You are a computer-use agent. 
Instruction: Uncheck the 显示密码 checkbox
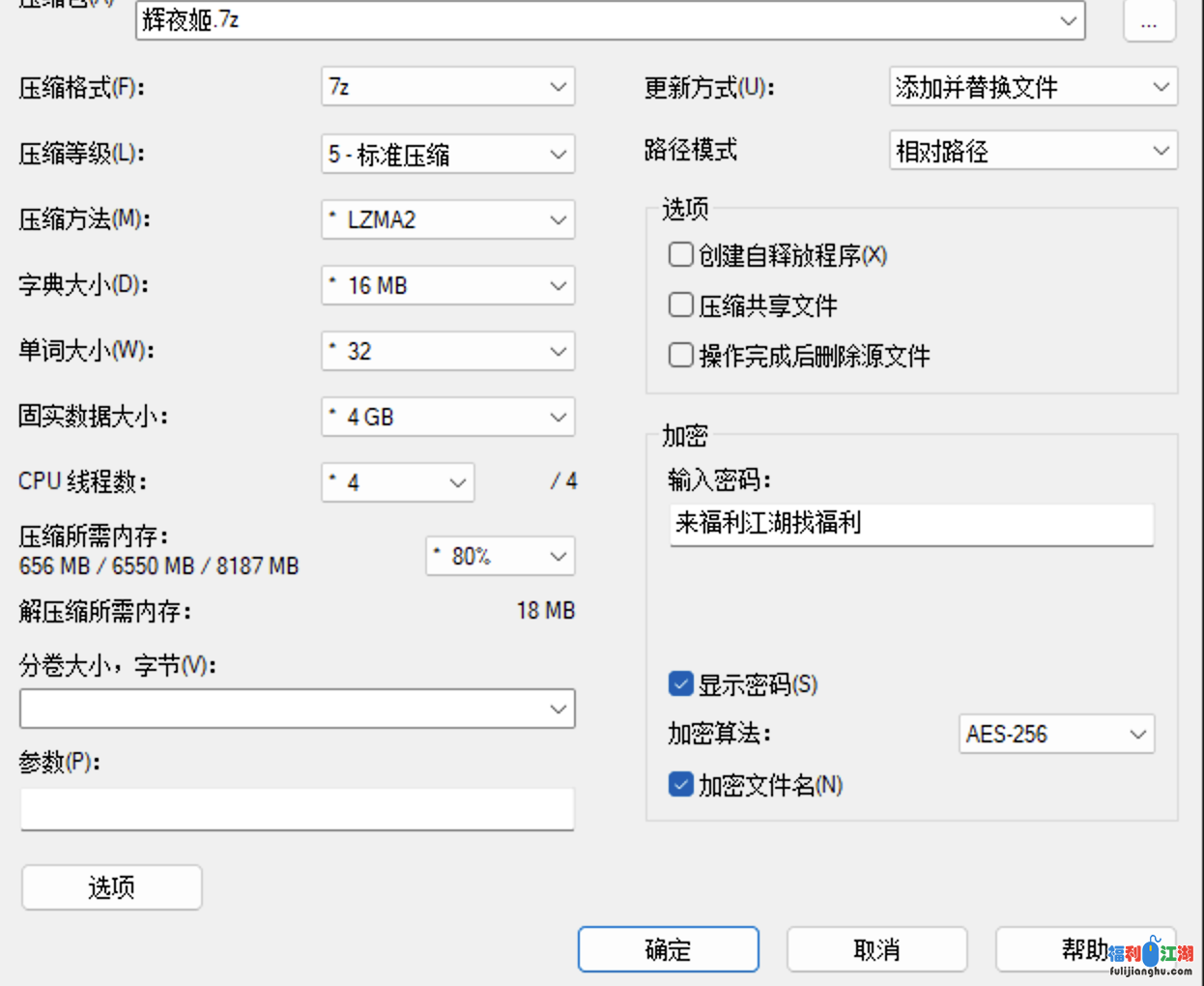coord(681,684)
